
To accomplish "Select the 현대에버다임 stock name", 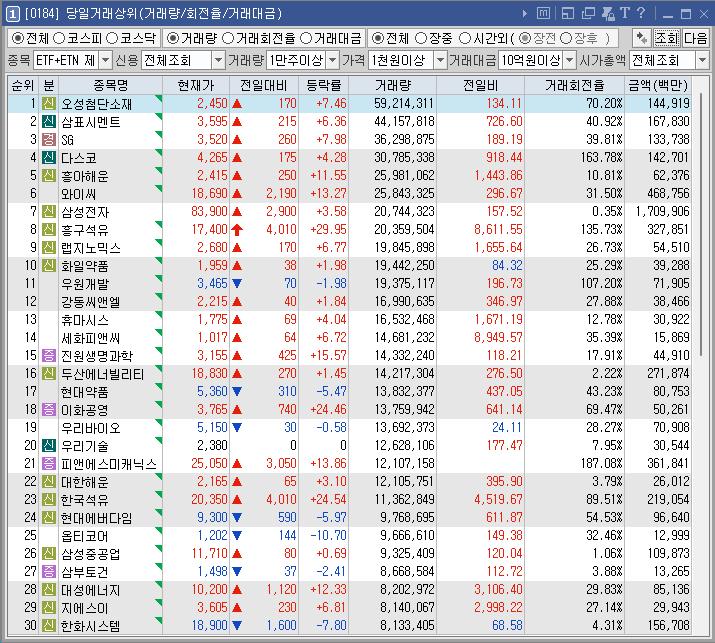I will [x=97, y=518].
